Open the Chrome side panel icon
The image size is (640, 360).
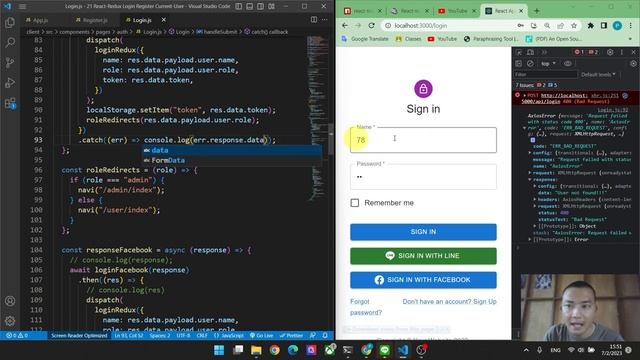click(604, 25)
